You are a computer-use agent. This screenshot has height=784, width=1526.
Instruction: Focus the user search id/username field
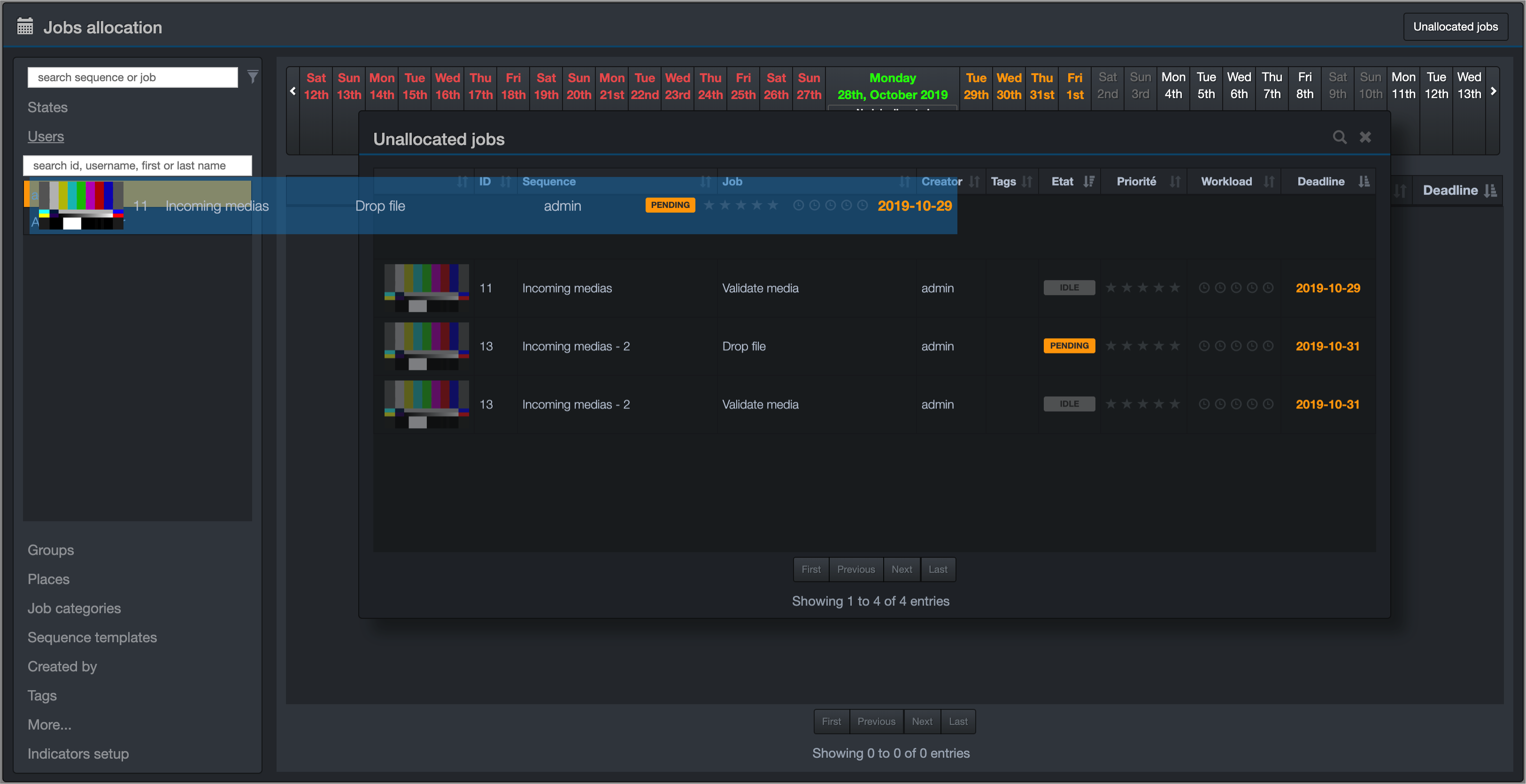(x=138, y=166)
